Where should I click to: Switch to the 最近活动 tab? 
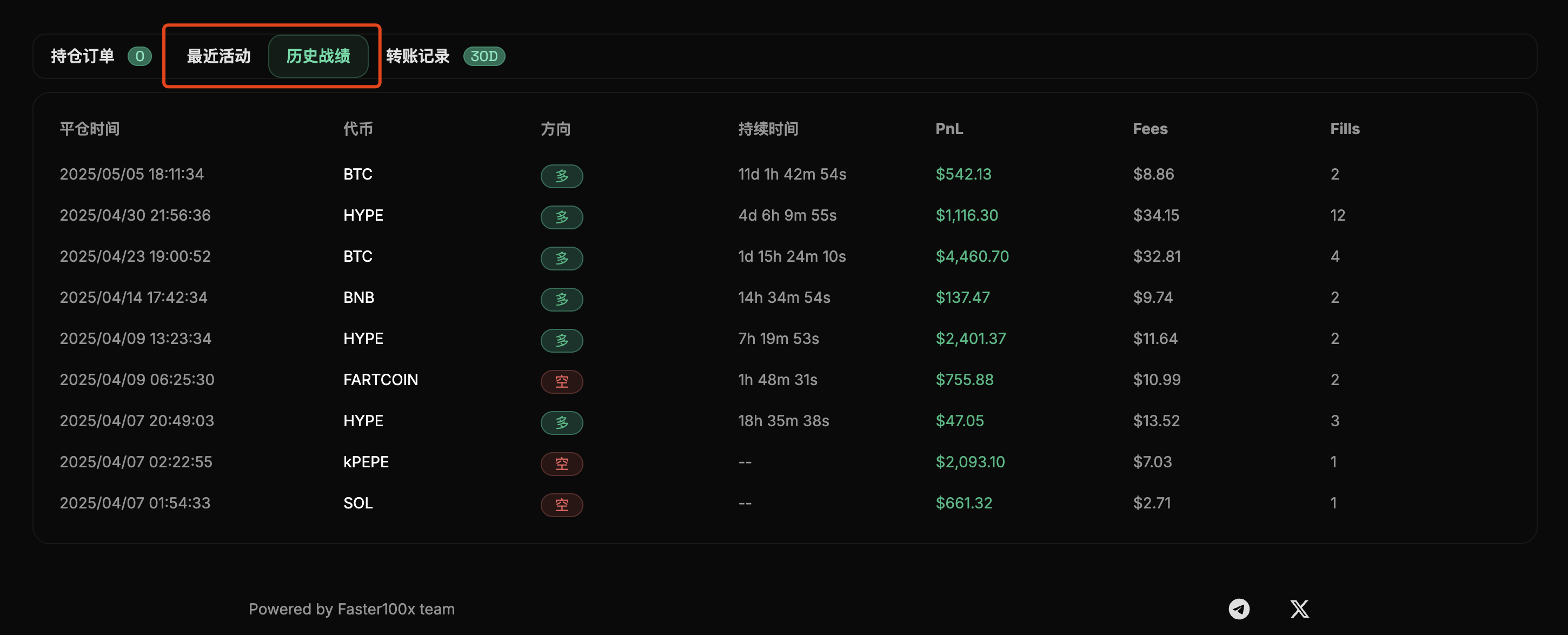coord(218,57)
